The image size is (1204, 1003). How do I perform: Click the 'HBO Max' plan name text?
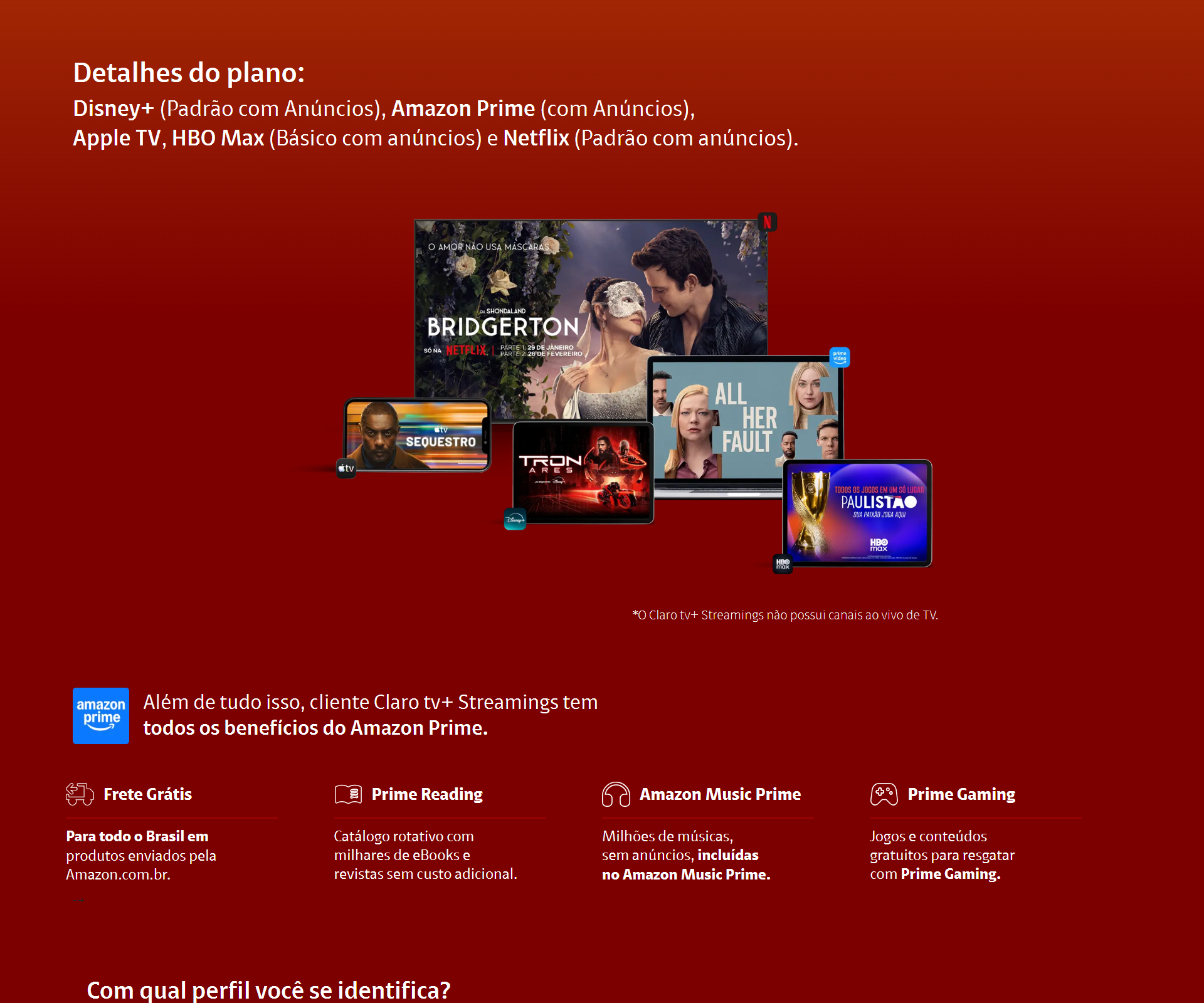click(x=218, y=138)
